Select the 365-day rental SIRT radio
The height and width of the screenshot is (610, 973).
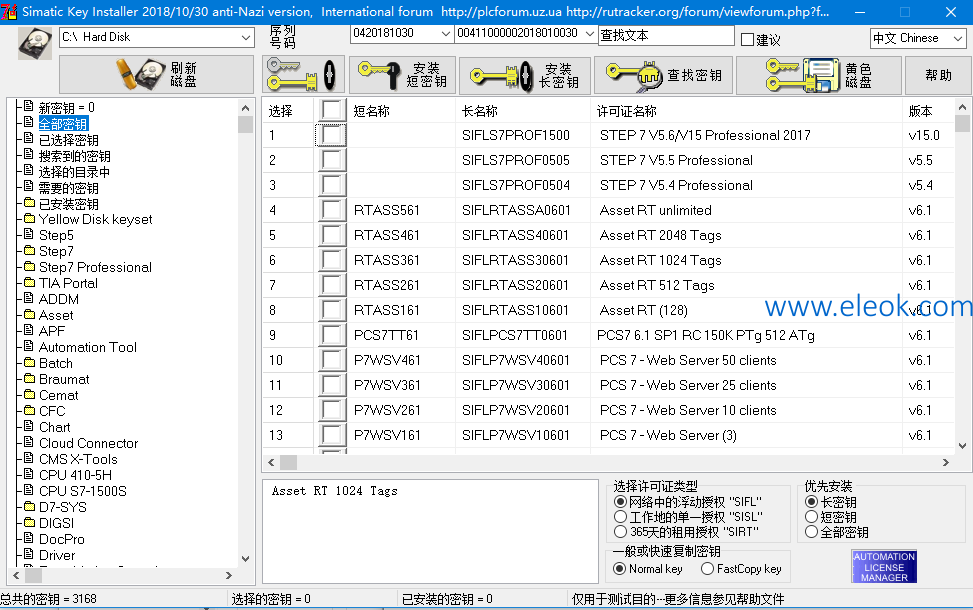click(620, 532)
